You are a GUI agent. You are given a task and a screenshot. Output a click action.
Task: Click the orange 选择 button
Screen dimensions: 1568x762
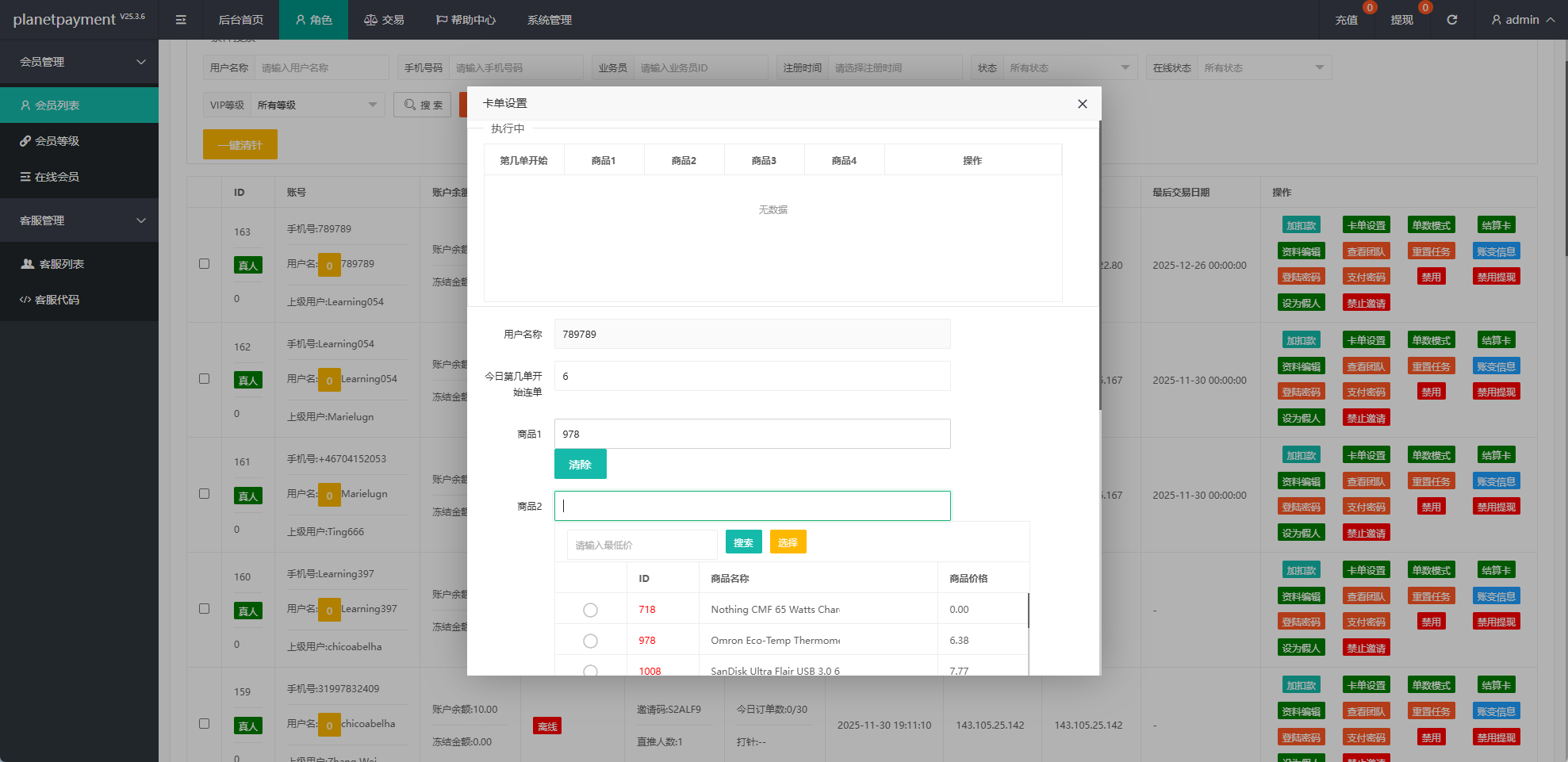[x=787, y=542]
